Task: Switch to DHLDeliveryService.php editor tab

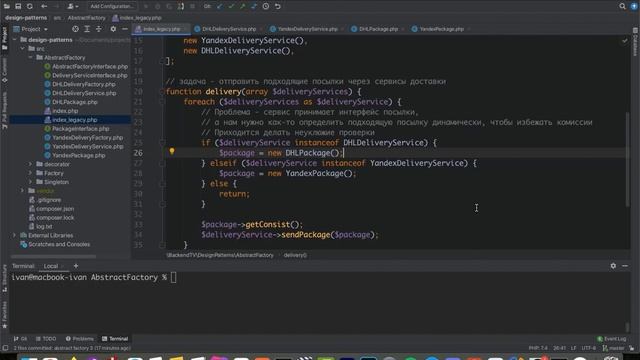Action: (x=229, y=29)
